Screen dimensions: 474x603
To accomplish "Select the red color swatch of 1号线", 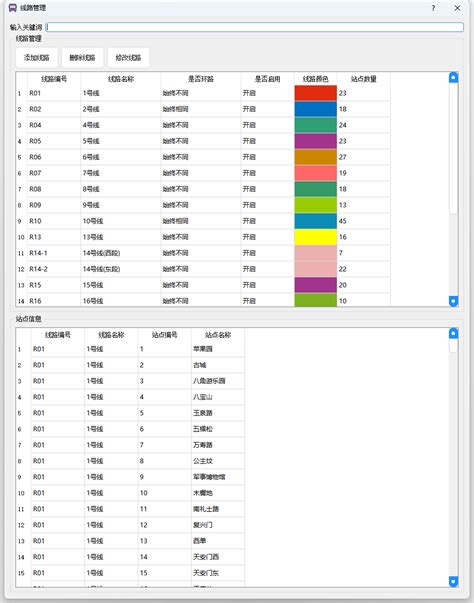I will point(316,93).
